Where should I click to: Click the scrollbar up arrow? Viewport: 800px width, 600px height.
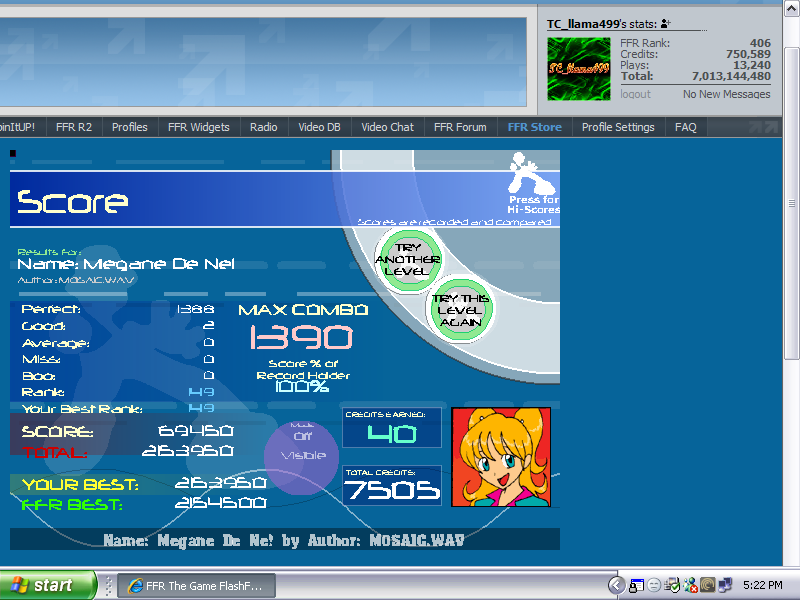(x=790, y=8)
